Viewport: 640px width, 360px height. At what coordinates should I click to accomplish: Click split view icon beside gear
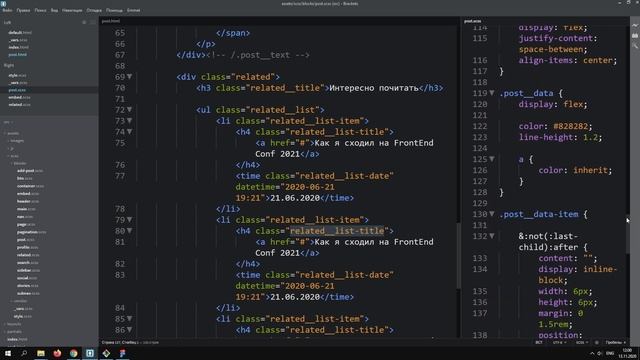click(x=93, y=22)
